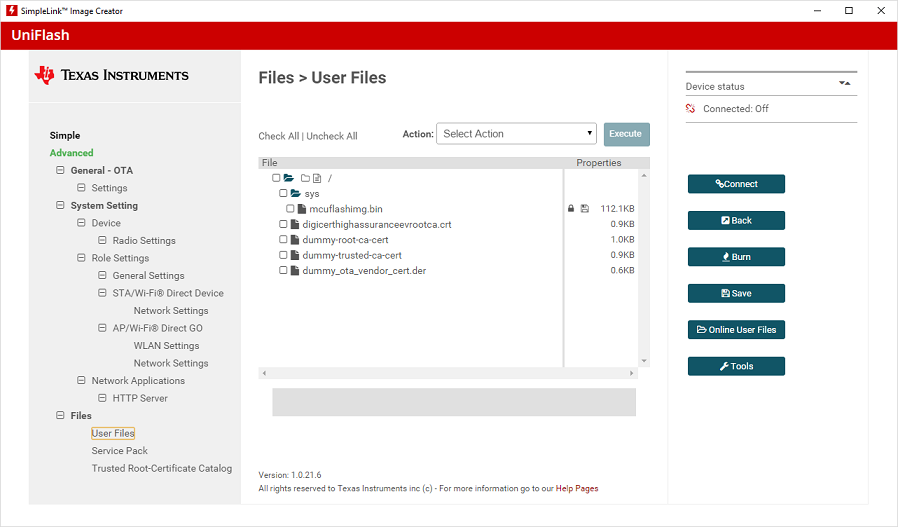The width and height of the screenshot is (898, 527).
Task: Click the sys folder icon
Action: [296, 194]
